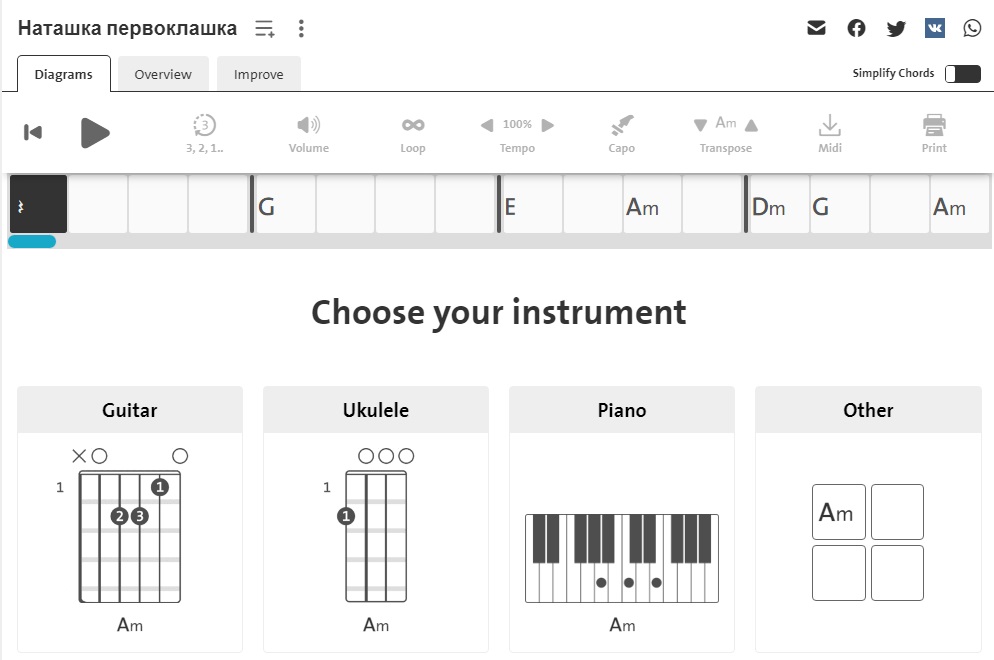Open the three-dot more options menu
This screenshot has height=660, width=994.
(x=301, y=28)
